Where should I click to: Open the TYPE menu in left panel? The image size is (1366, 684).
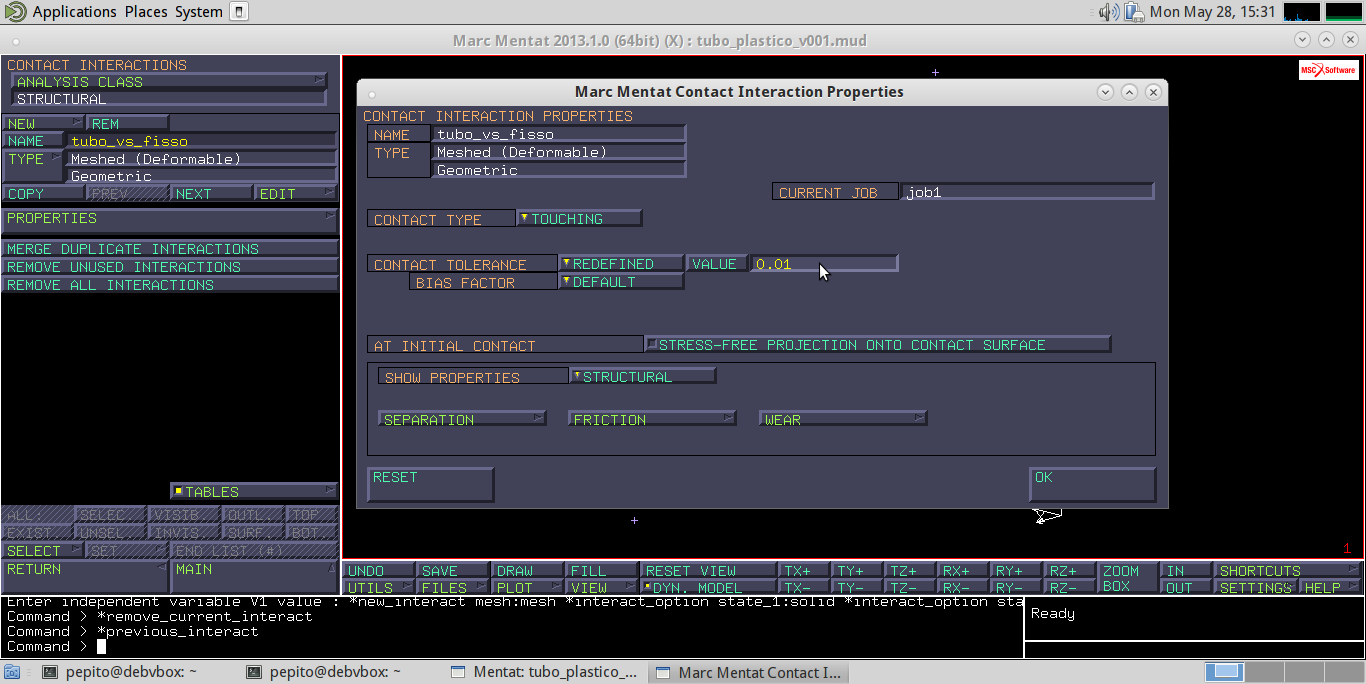pos(33,166)
